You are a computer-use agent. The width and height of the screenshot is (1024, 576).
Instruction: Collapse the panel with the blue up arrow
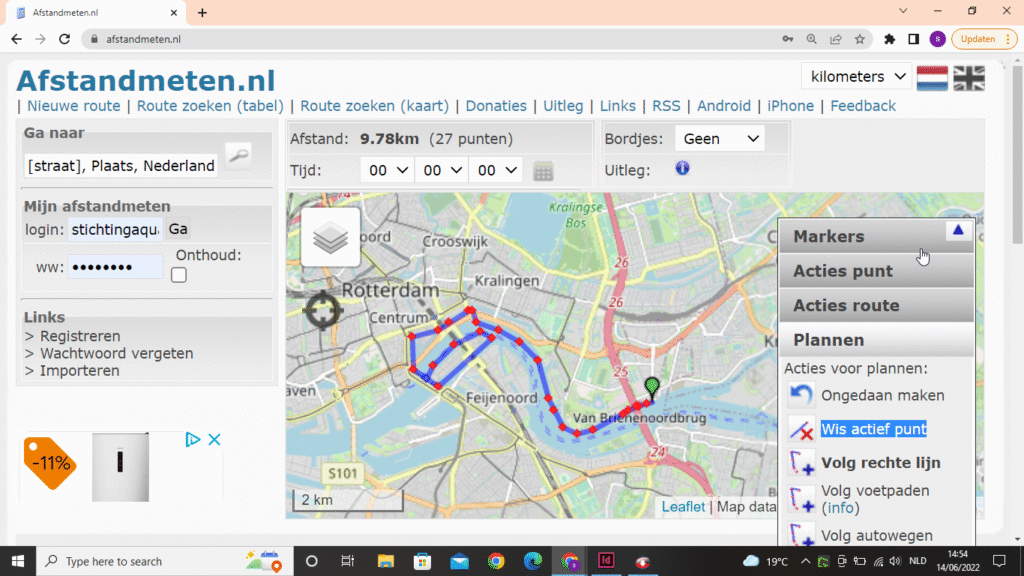click(958, 231)
